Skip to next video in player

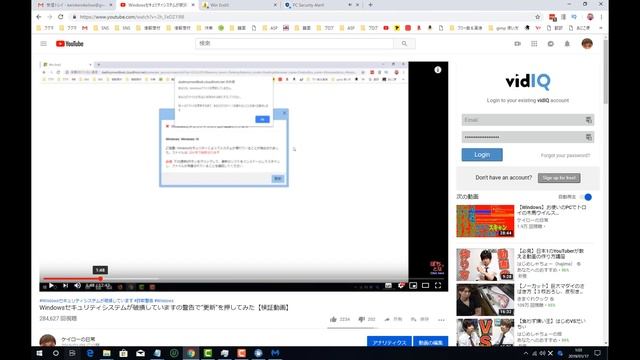tap(65, 286)
